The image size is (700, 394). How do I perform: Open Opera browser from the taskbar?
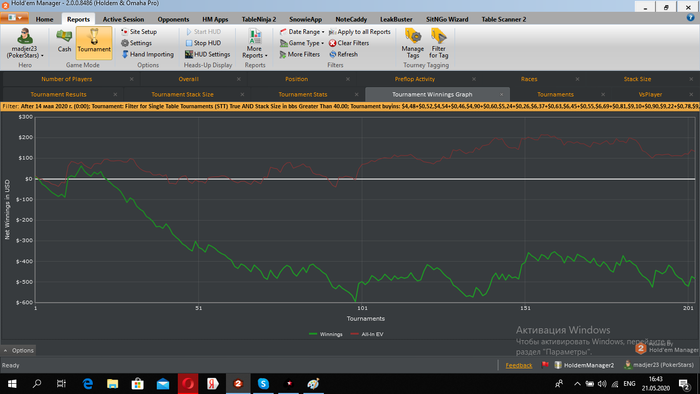[x=188, y=383]
